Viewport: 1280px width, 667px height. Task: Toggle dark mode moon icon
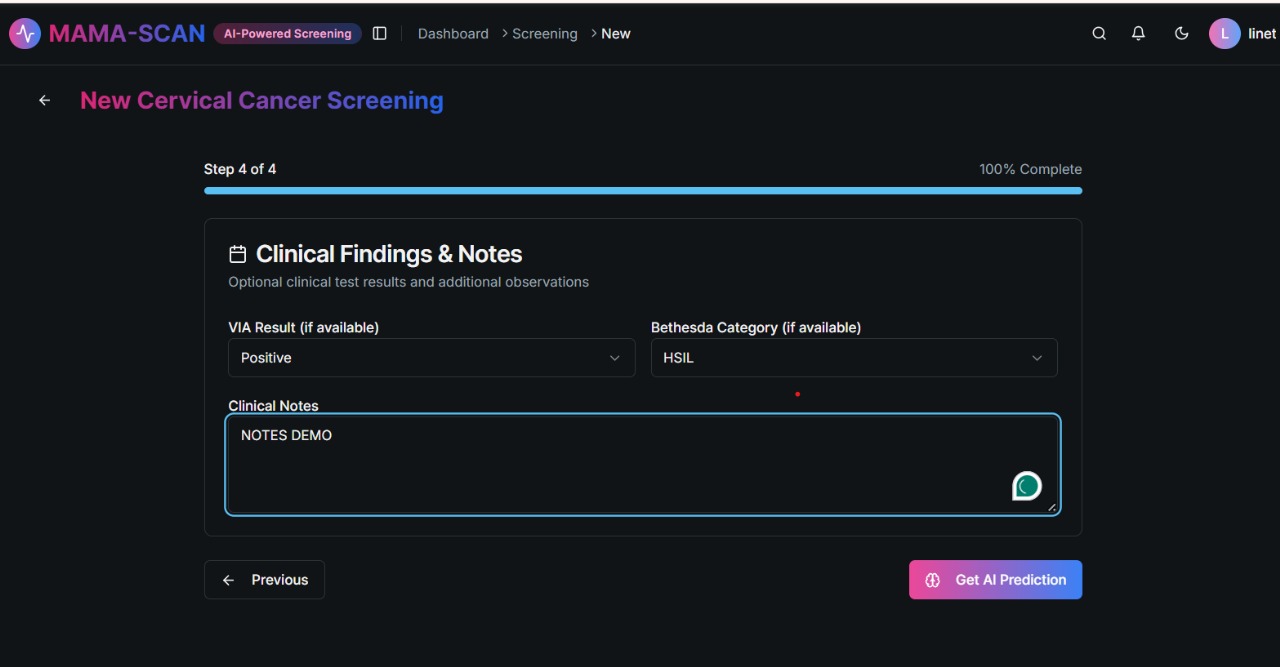click(x=1181, y=33)
